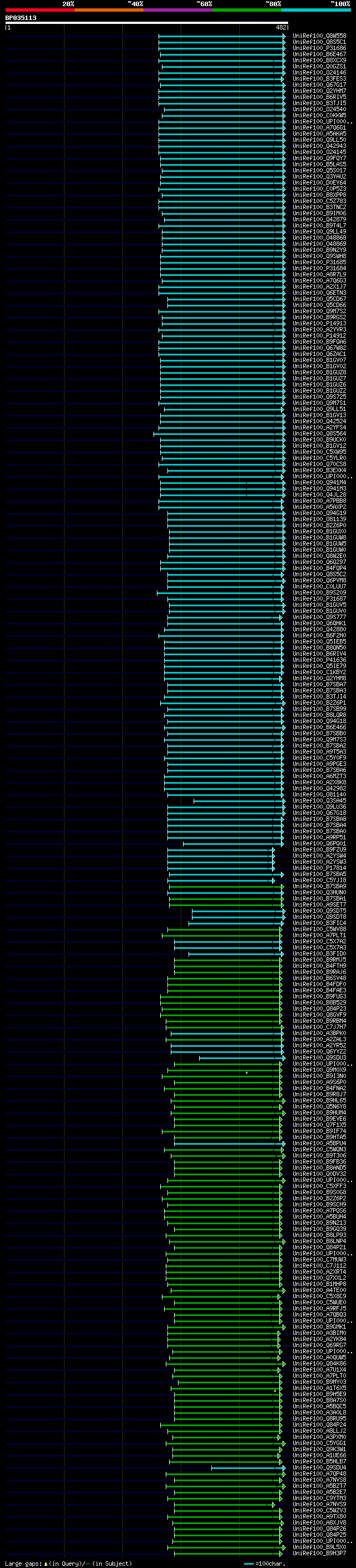Screen dimensions: 356x1568
Task: Click the cyan alignment bar for UniRef100_B3FID0
Action: [235, 954]
